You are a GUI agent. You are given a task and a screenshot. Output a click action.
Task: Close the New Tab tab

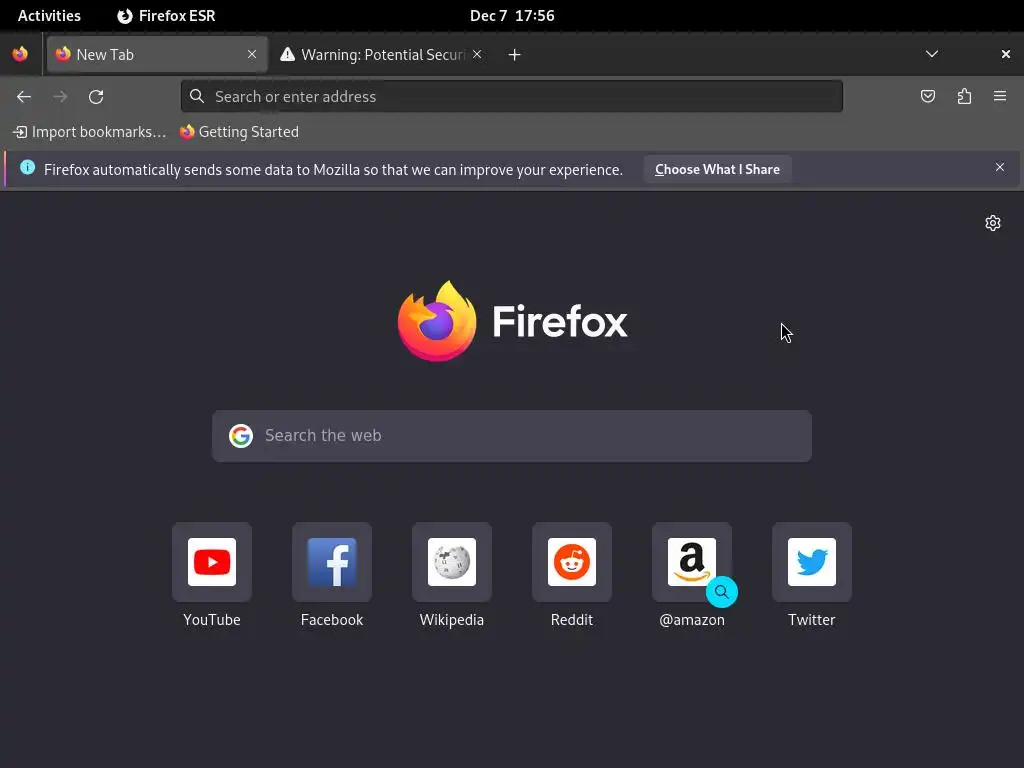tap(252, 54)
